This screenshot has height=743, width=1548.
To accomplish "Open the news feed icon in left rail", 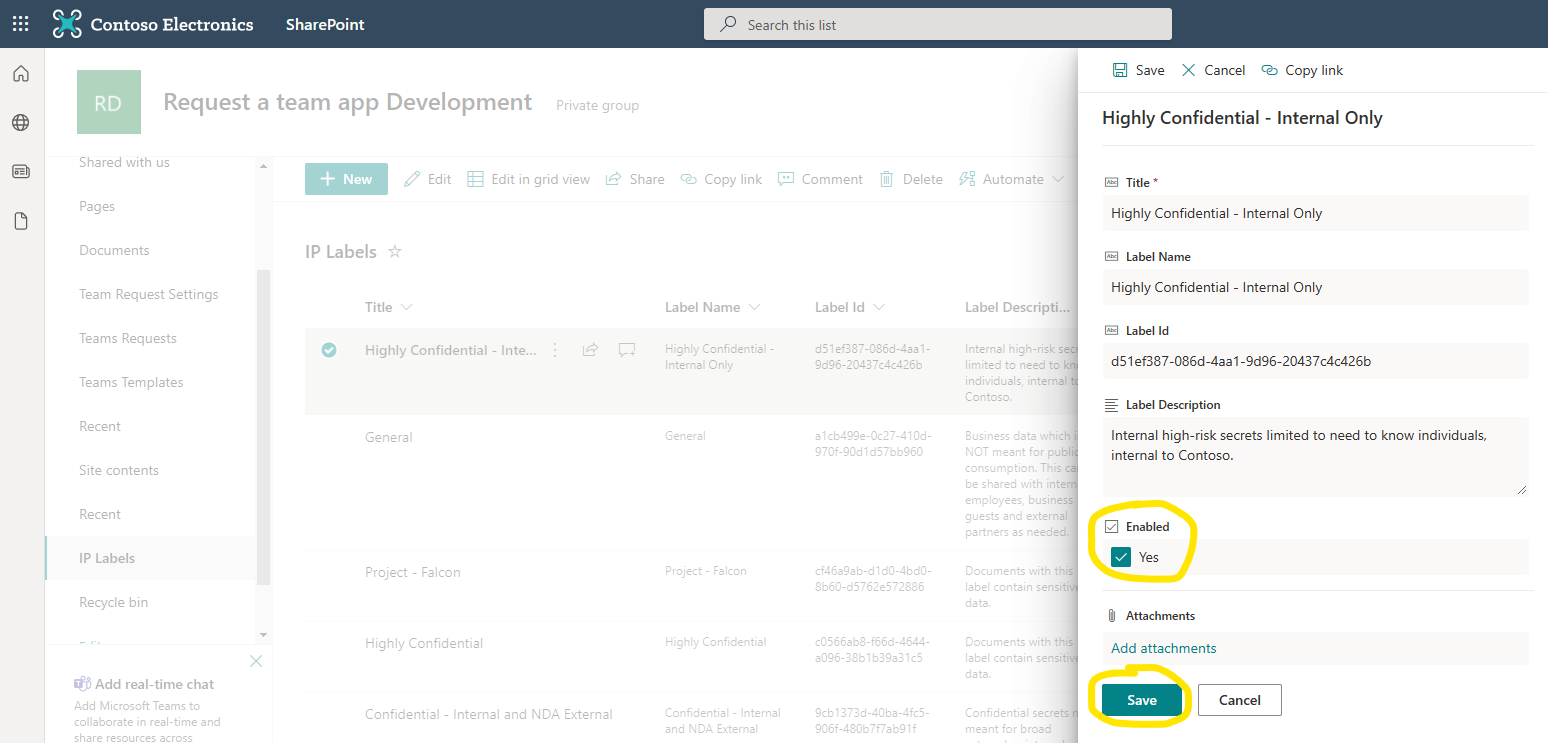I will [x=21, y=172].
